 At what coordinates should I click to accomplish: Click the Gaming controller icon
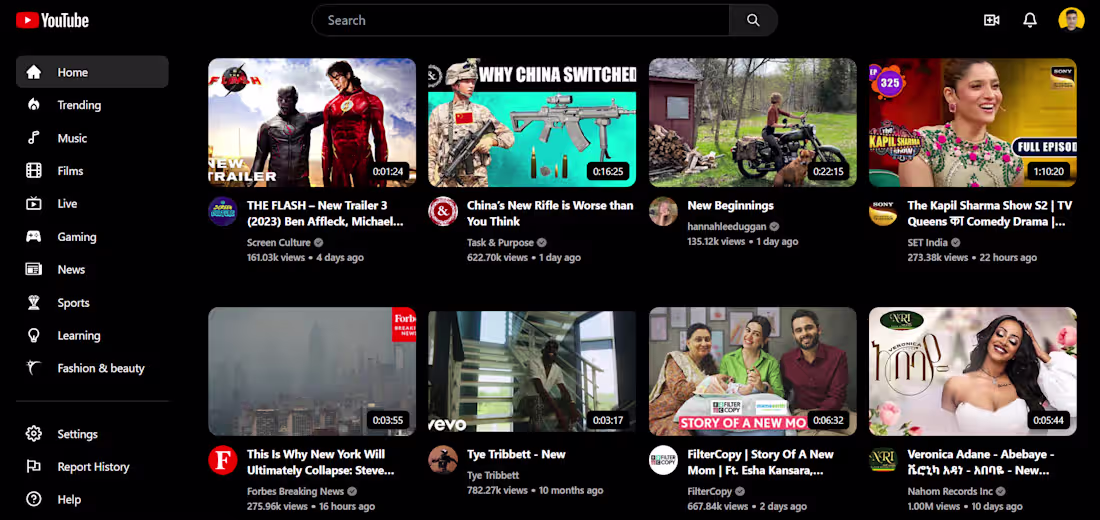pyautogui.click(x=34, y=236)
